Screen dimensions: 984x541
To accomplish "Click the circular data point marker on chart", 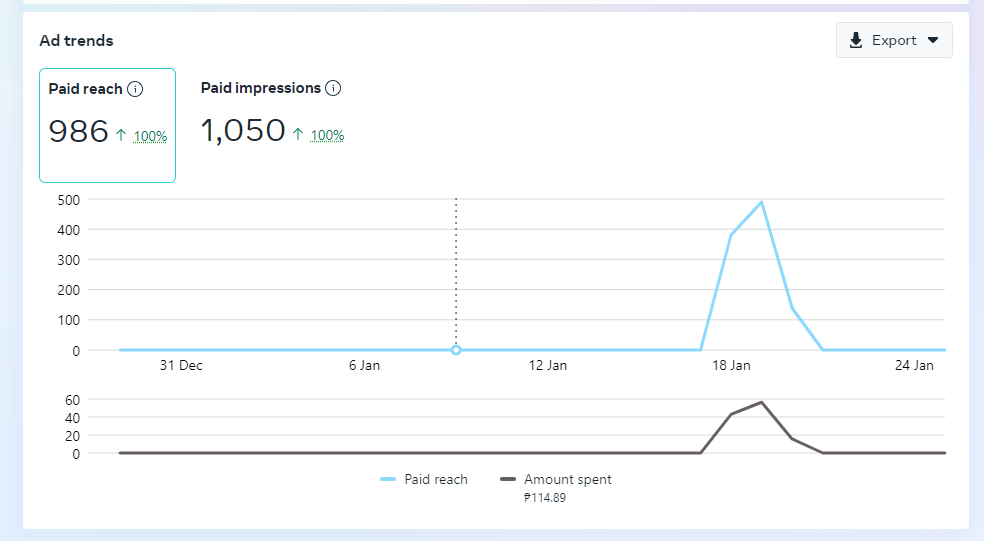I will click(456, 350).
